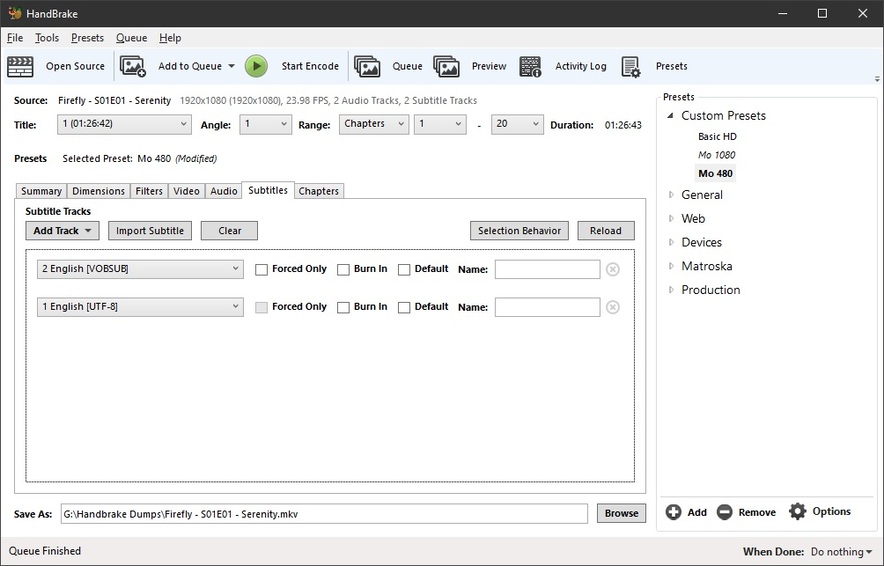Click the green Start Encode play icon
The height and width of the screenshot is (566, 884).
256,66
